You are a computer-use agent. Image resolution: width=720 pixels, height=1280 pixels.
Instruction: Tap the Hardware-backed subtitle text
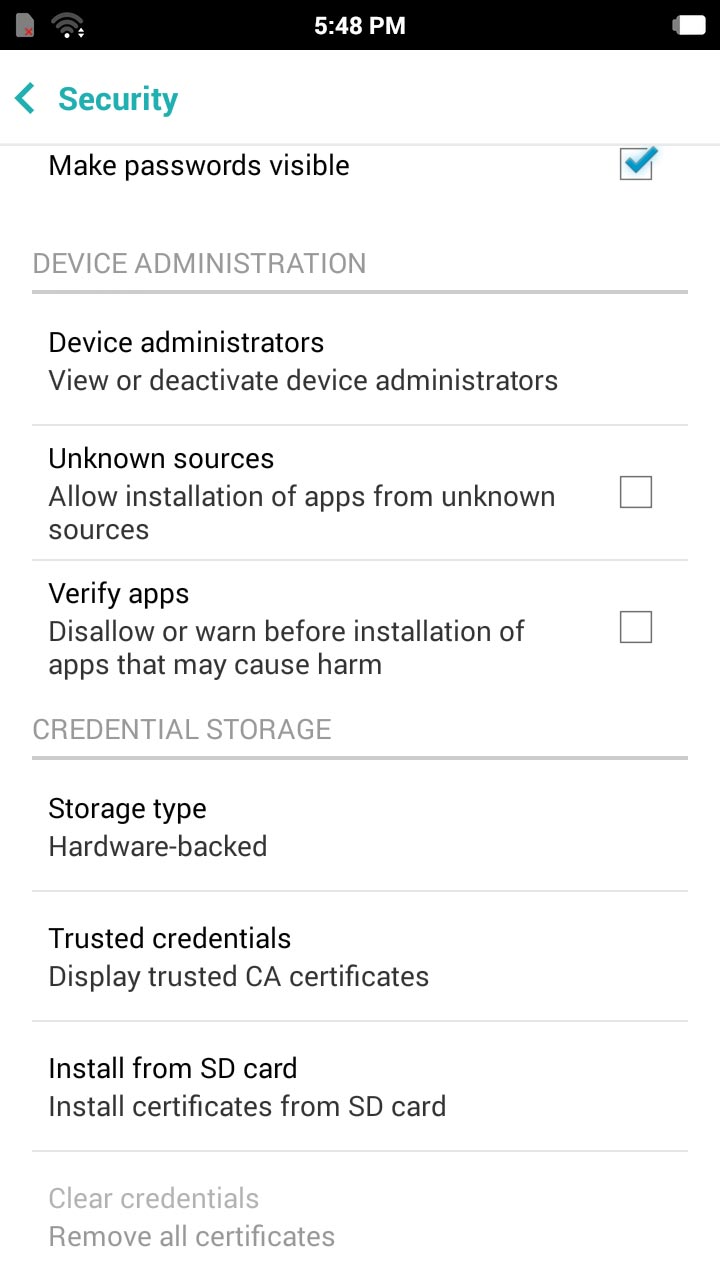[x=158, y=846]
